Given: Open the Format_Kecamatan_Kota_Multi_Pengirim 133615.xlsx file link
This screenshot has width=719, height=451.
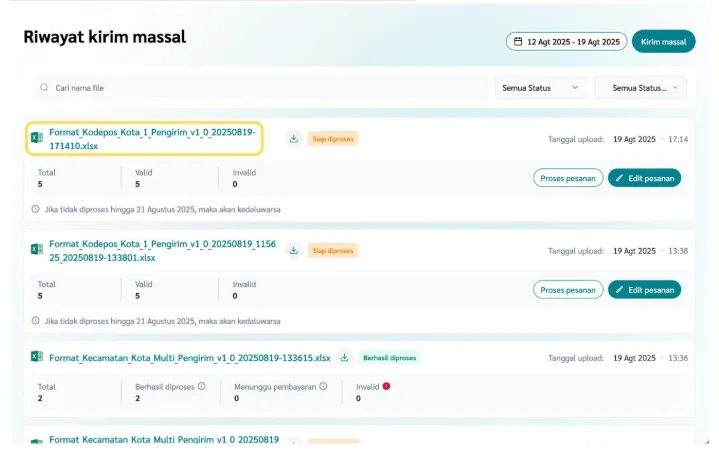Looking at the screenshot, I should [x=189, y=357].
